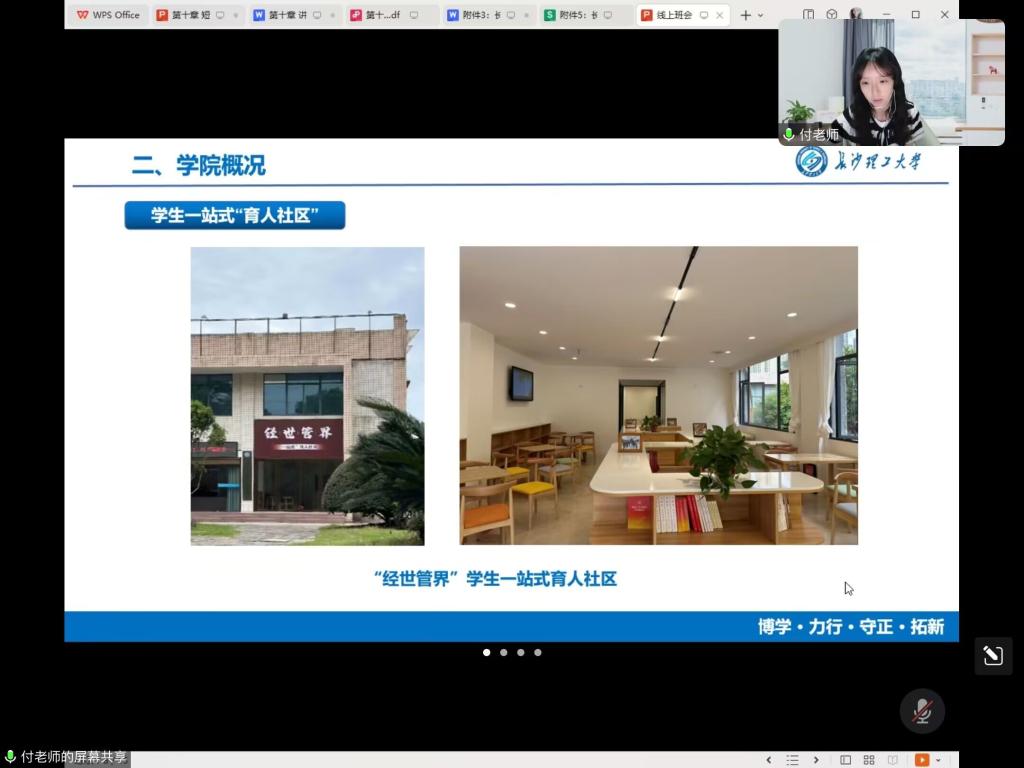The image size is (1024, 768).
Task: Expand the dropdown arrow beside new tab plus
Action: coord(761,16)
